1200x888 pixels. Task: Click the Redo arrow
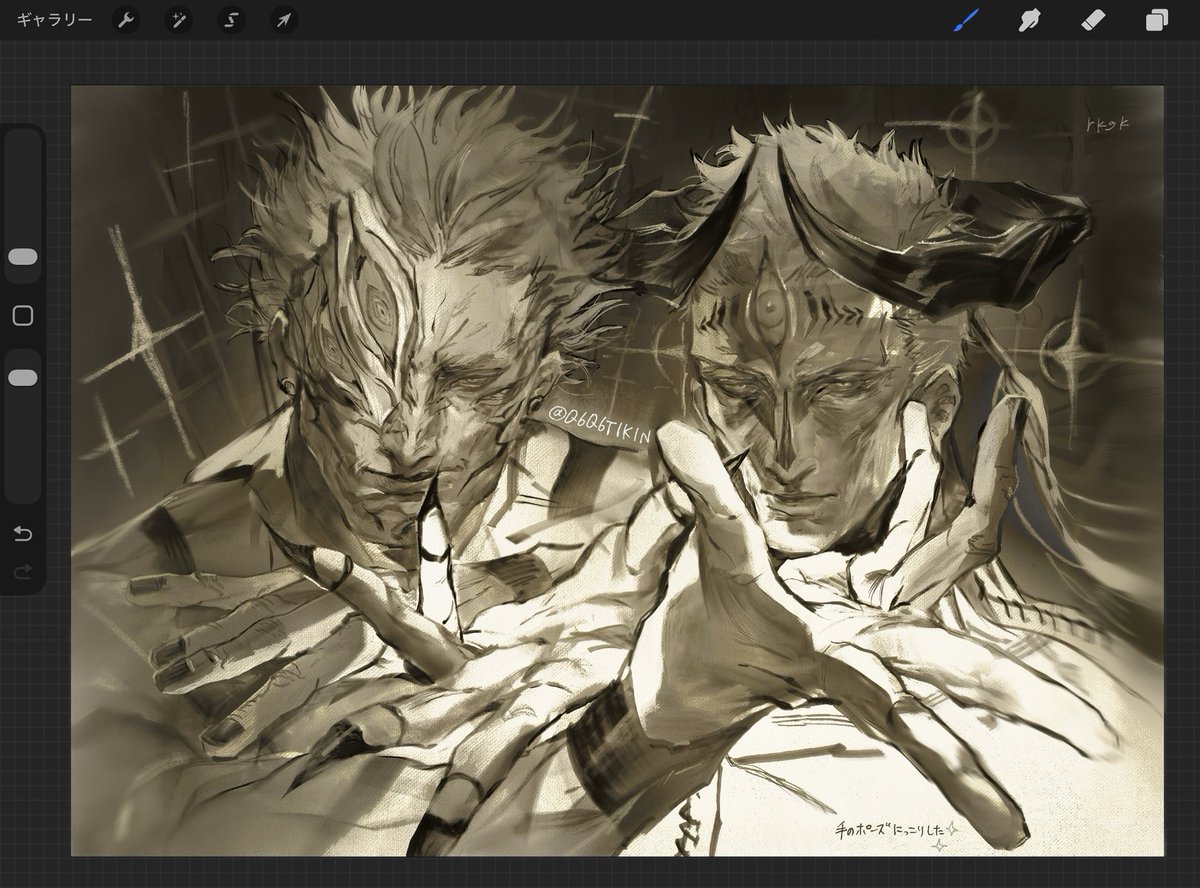pos(22,572)
